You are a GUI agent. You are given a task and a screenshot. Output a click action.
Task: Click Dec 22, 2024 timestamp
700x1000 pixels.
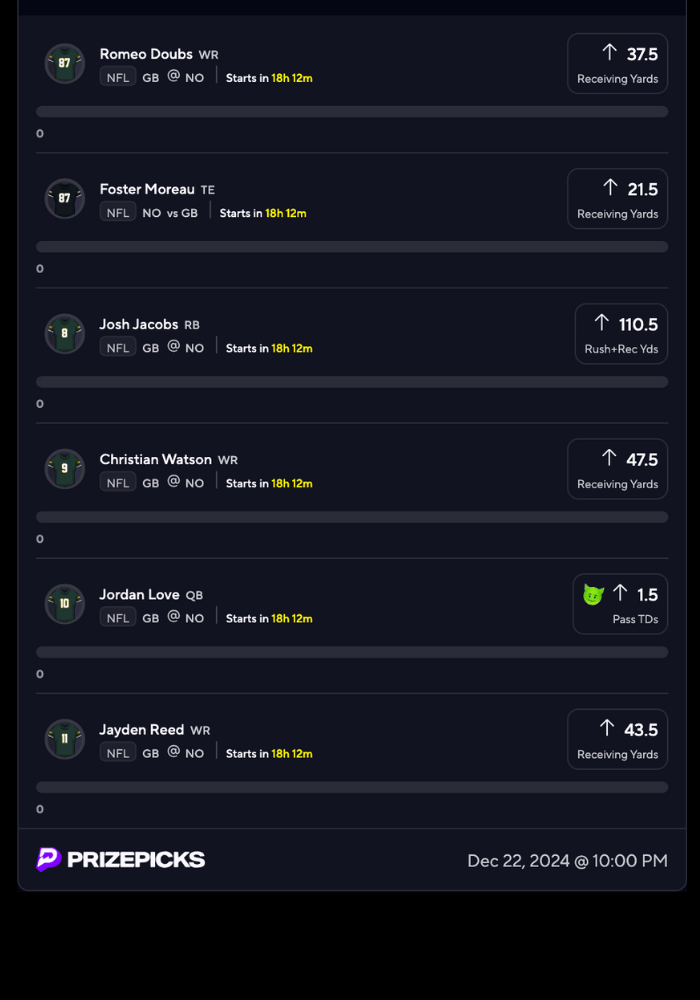point(567,860)
